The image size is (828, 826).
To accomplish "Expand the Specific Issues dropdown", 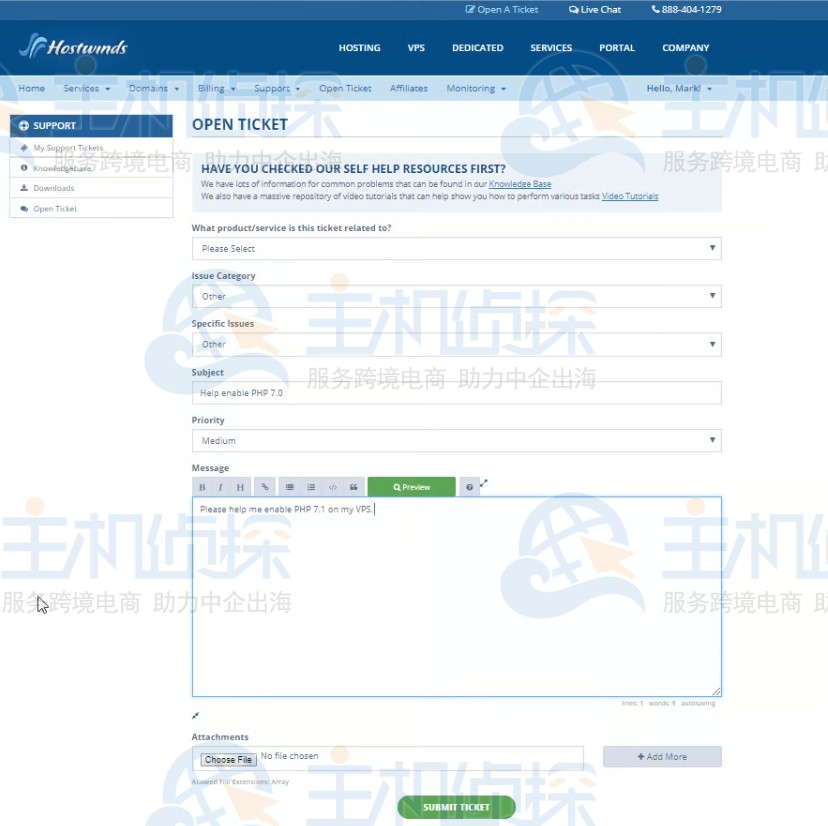I will point(456,344).
